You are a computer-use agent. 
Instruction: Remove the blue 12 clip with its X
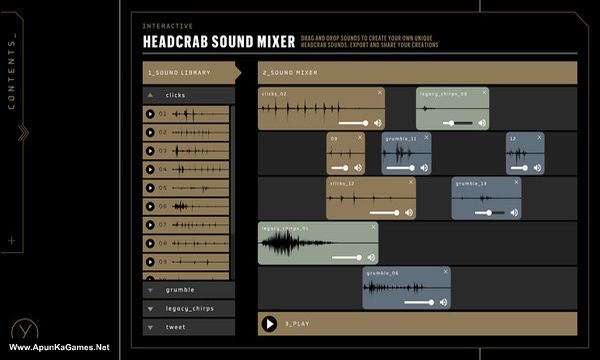tap(539, 137)
